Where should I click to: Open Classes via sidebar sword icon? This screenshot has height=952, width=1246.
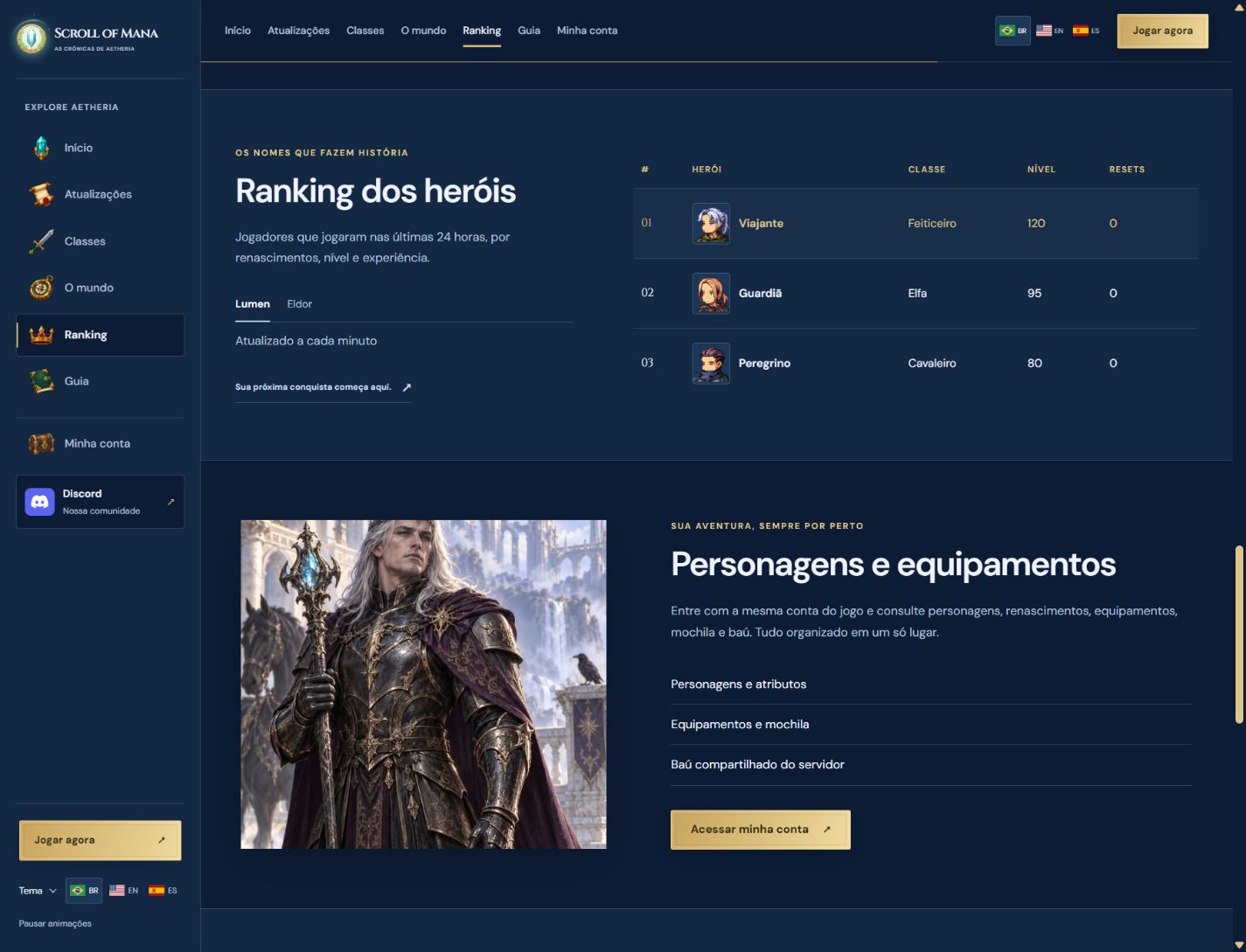pos(41,241)
